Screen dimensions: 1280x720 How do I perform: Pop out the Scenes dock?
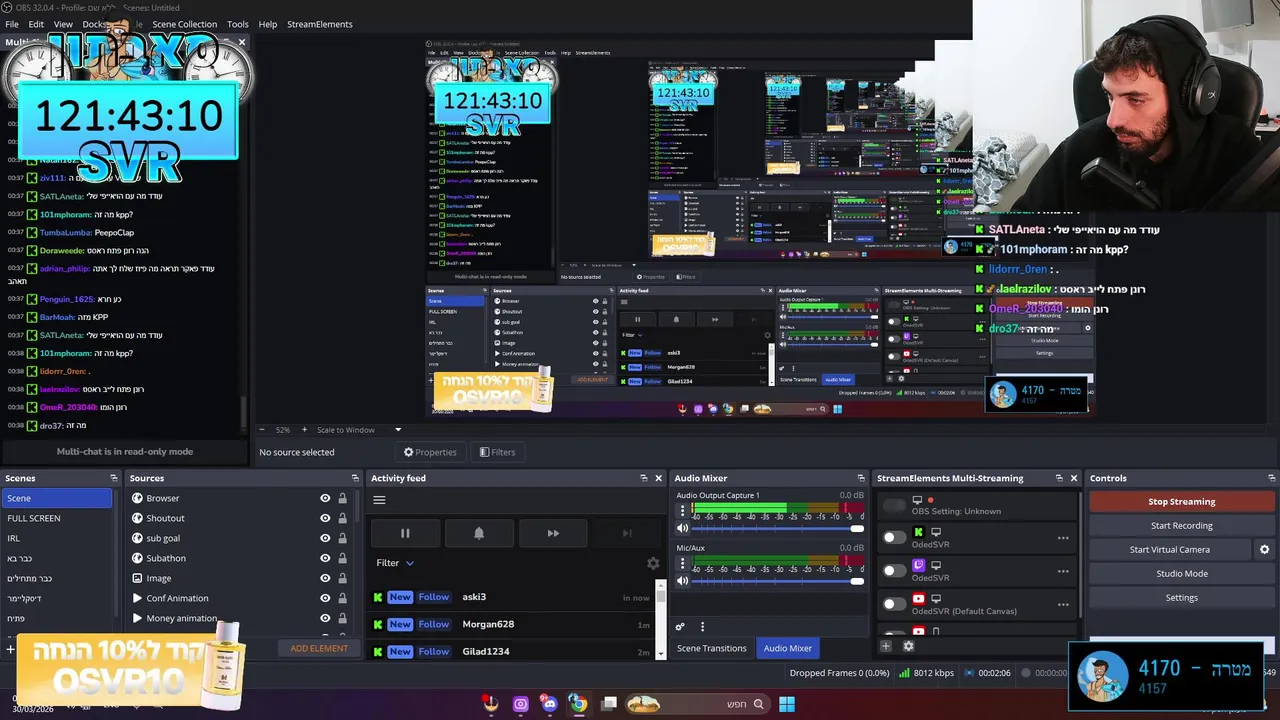click(114, 478)
